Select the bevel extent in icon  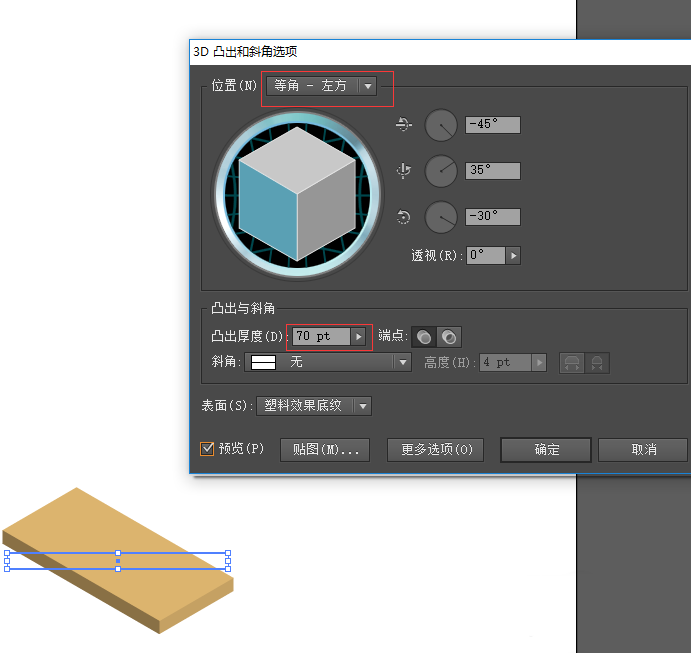point(597,363)
